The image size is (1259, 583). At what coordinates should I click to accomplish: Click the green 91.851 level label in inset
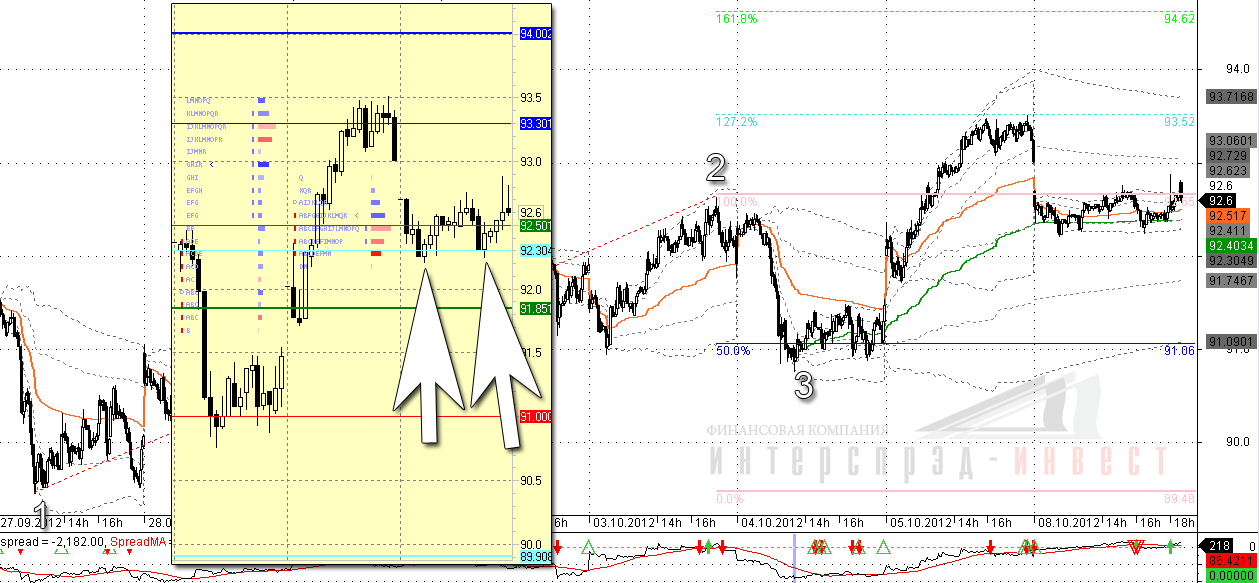(536, 308)
